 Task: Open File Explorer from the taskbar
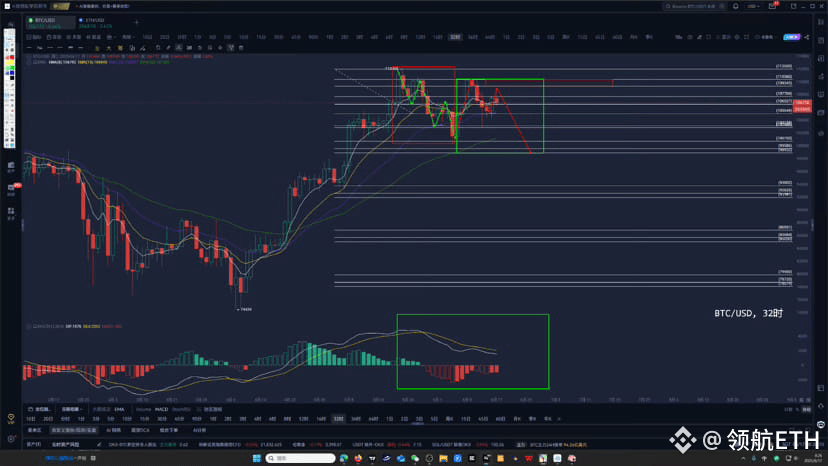(x=444, y=458)
